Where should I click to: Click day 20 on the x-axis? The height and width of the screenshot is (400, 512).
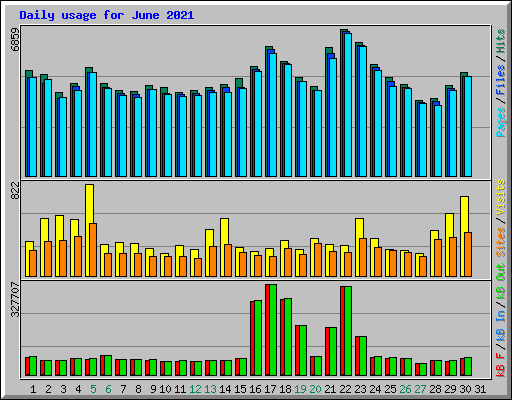(x=315, y=389)
